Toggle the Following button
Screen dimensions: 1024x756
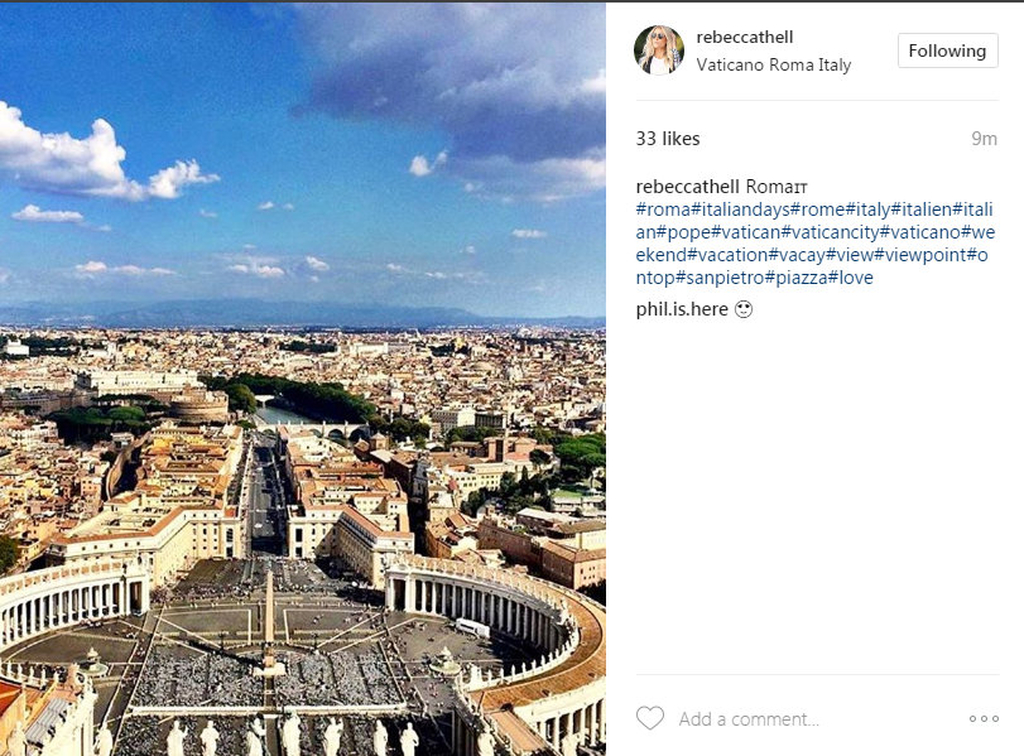(x=948, y=51)
